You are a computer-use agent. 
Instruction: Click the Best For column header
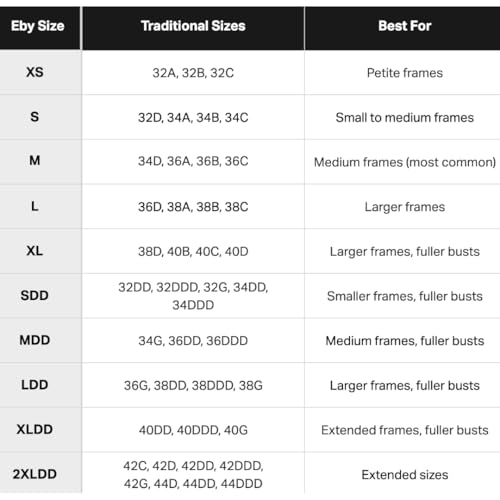pyautogui.click(x=405, y=26)
